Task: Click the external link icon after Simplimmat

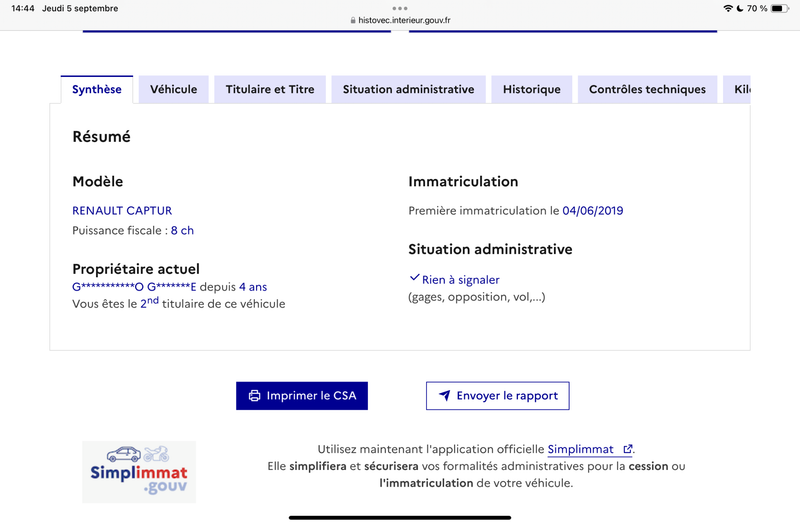Action: pos(628,449)
